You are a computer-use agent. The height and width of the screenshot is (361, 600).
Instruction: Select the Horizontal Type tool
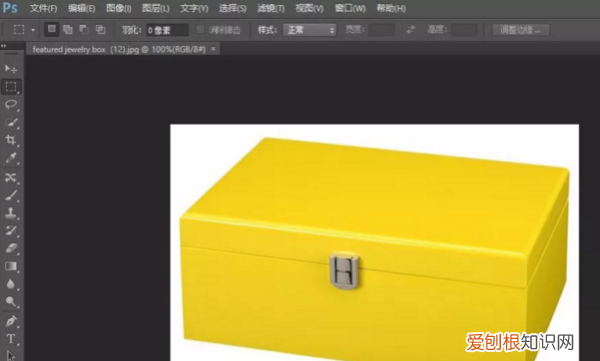tap(11, 339)
